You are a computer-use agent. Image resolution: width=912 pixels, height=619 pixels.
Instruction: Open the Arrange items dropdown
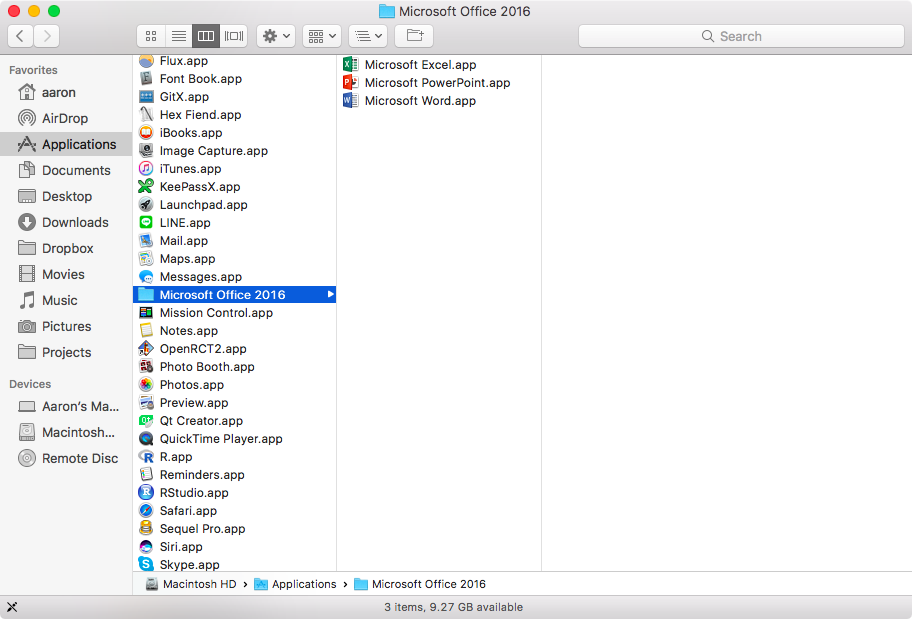(x=322, y=36)
